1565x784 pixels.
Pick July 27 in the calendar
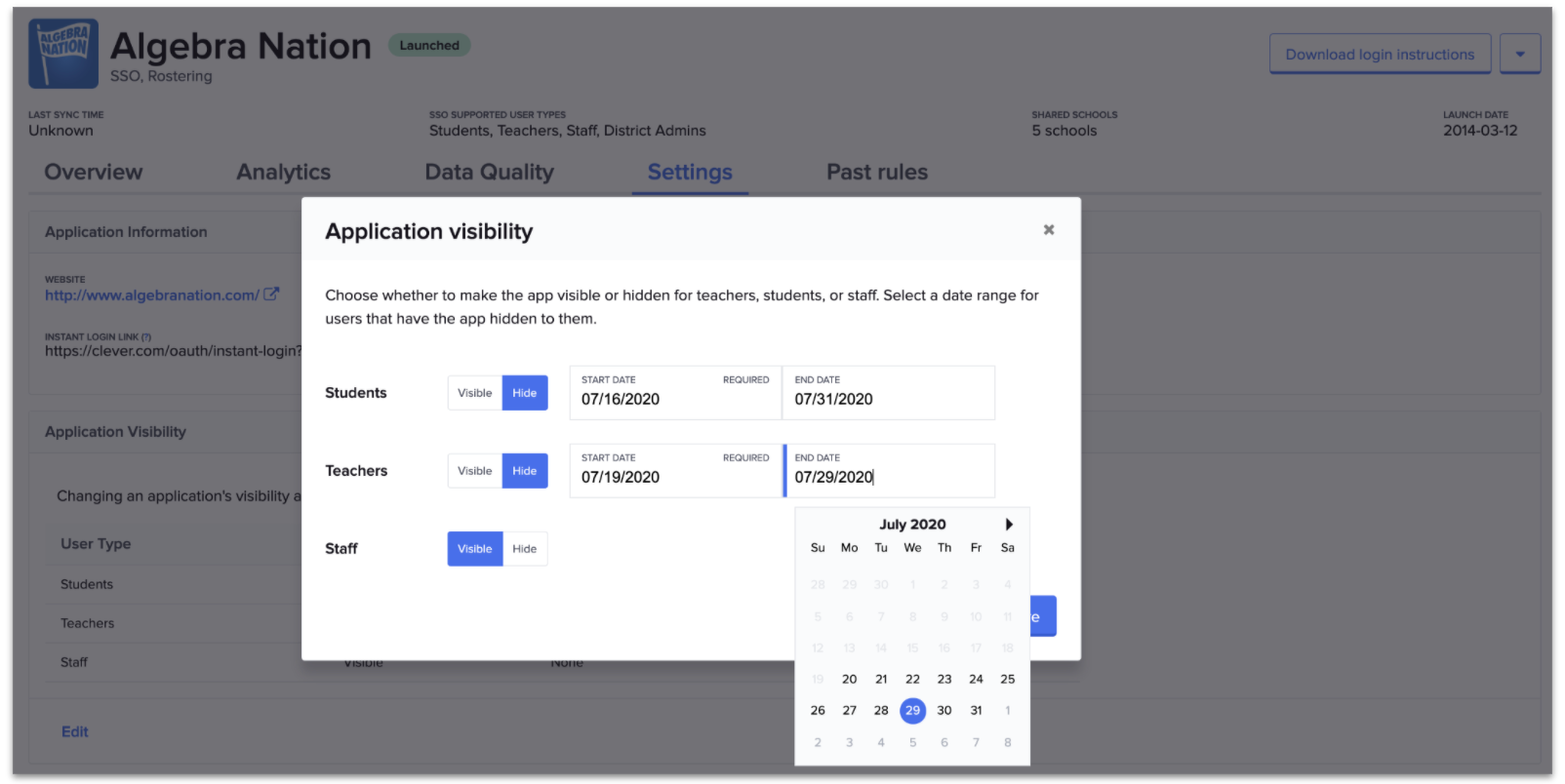pyautogui.click(x=850, y=711)
